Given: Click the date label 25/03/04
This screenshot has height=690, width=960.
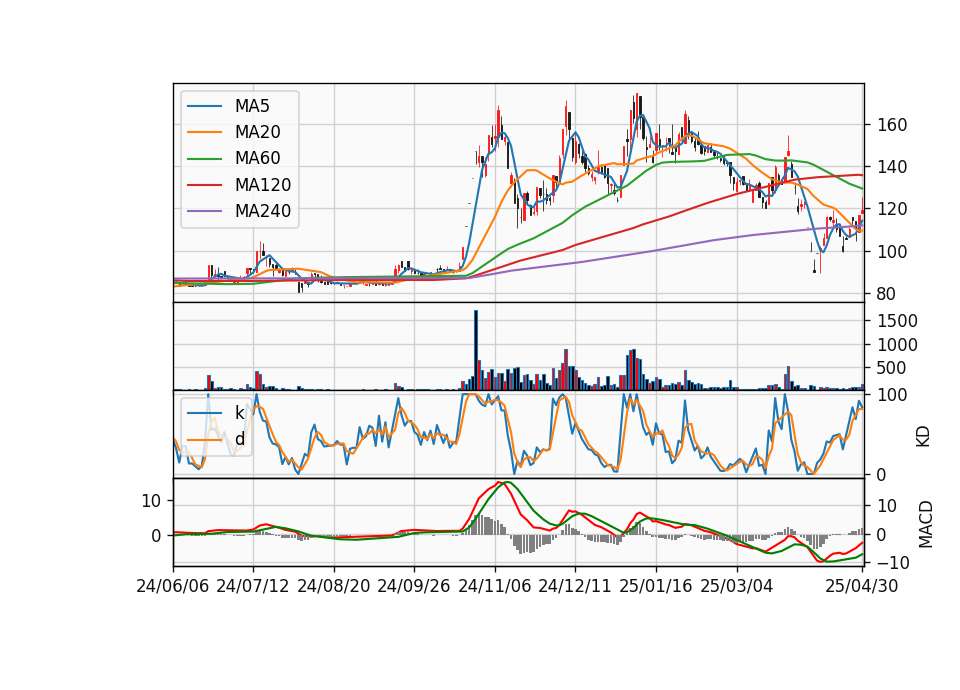Looking at the screenshot, I should coord(737,587).
